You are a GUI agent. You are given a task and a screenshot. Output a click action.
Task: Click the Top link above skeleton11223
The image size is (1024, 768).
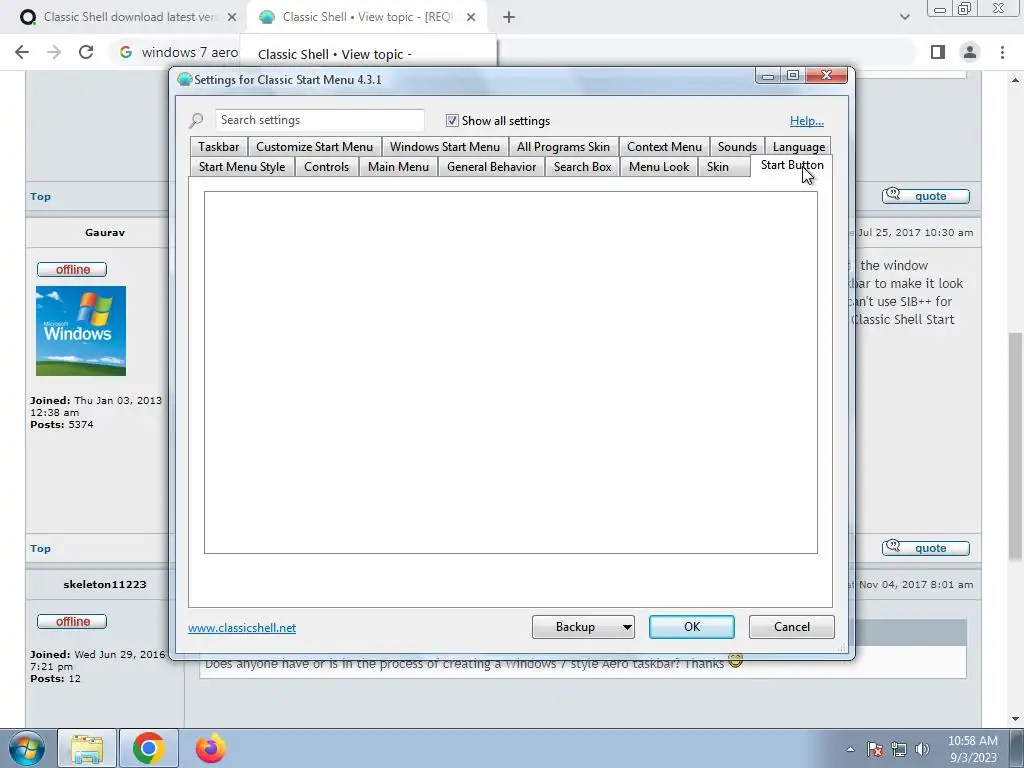coord(40,549)
